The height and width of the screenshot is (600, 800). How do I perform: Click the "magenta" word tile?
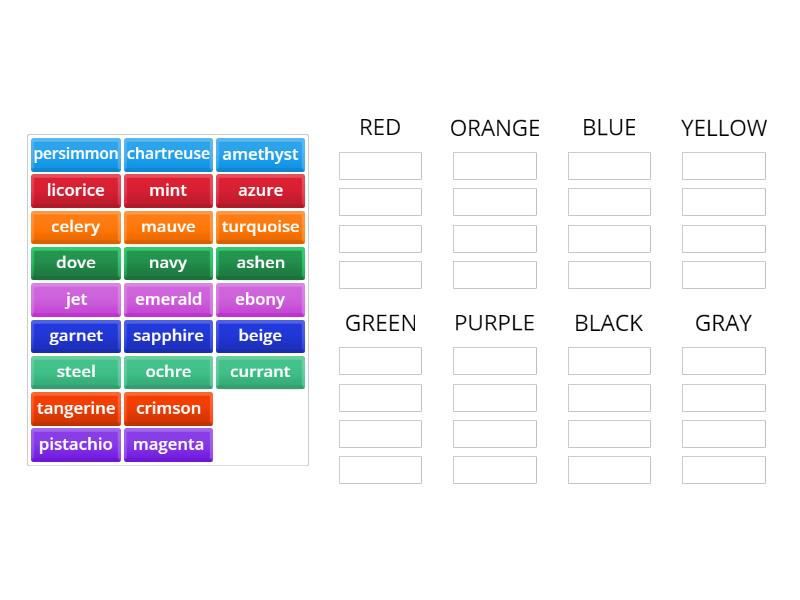(x=168, y=444)
